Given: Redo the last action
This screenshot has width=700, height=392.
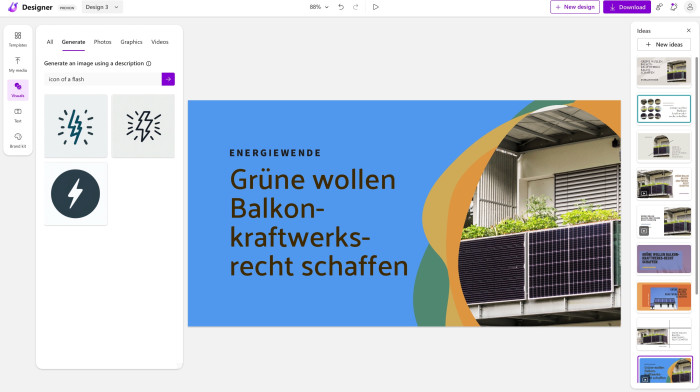Looking at the screenshot, I should click(356, 7).
